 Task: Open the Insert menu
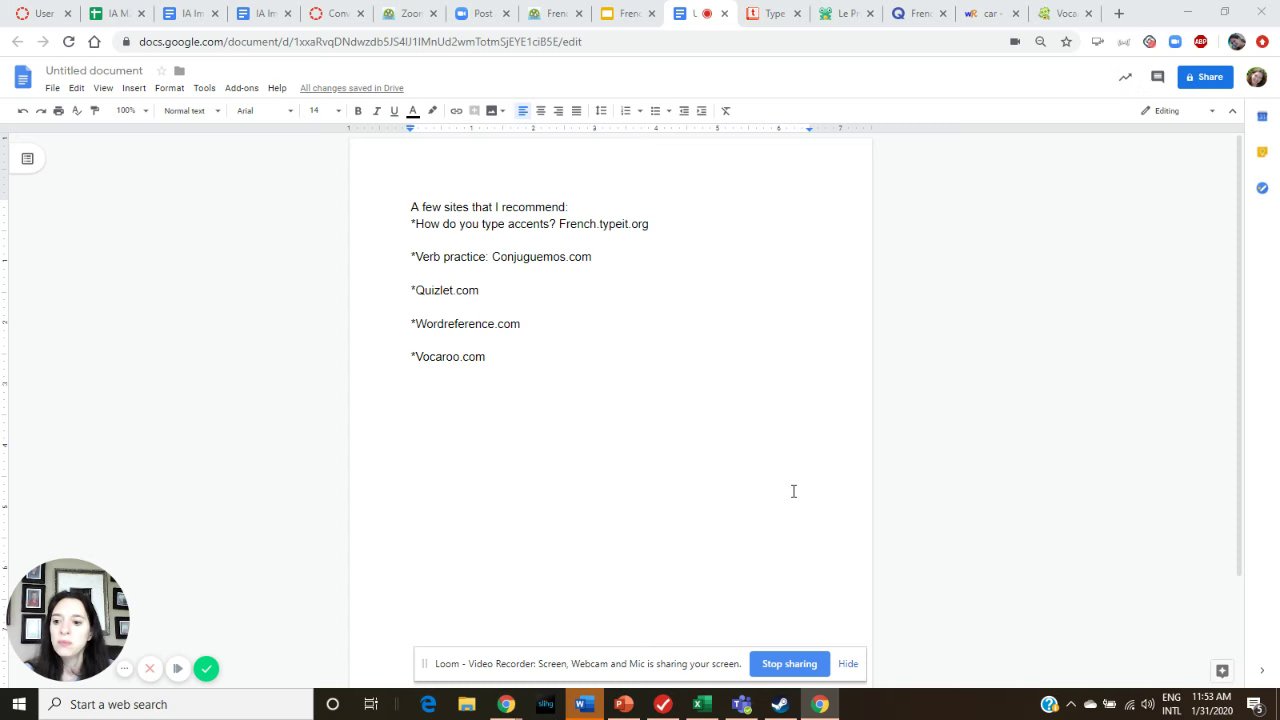coord(134,88)
